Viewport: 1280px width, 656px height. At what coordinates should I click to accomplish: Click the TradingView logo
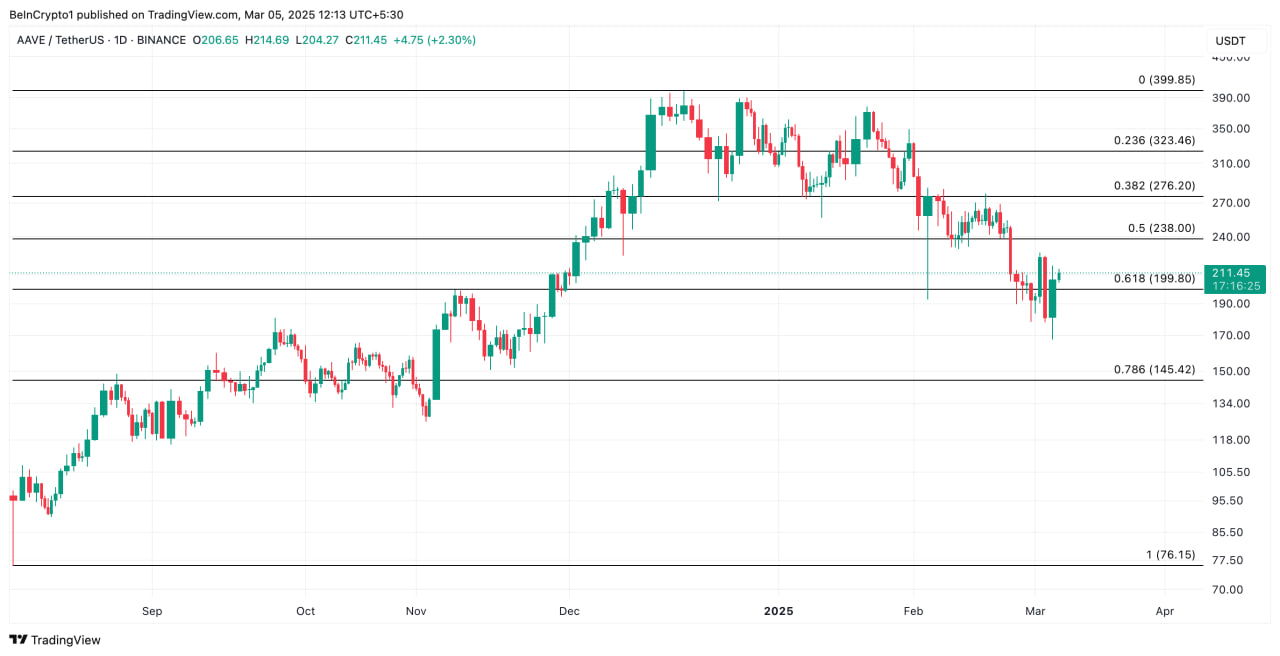[x=56, y=640]
